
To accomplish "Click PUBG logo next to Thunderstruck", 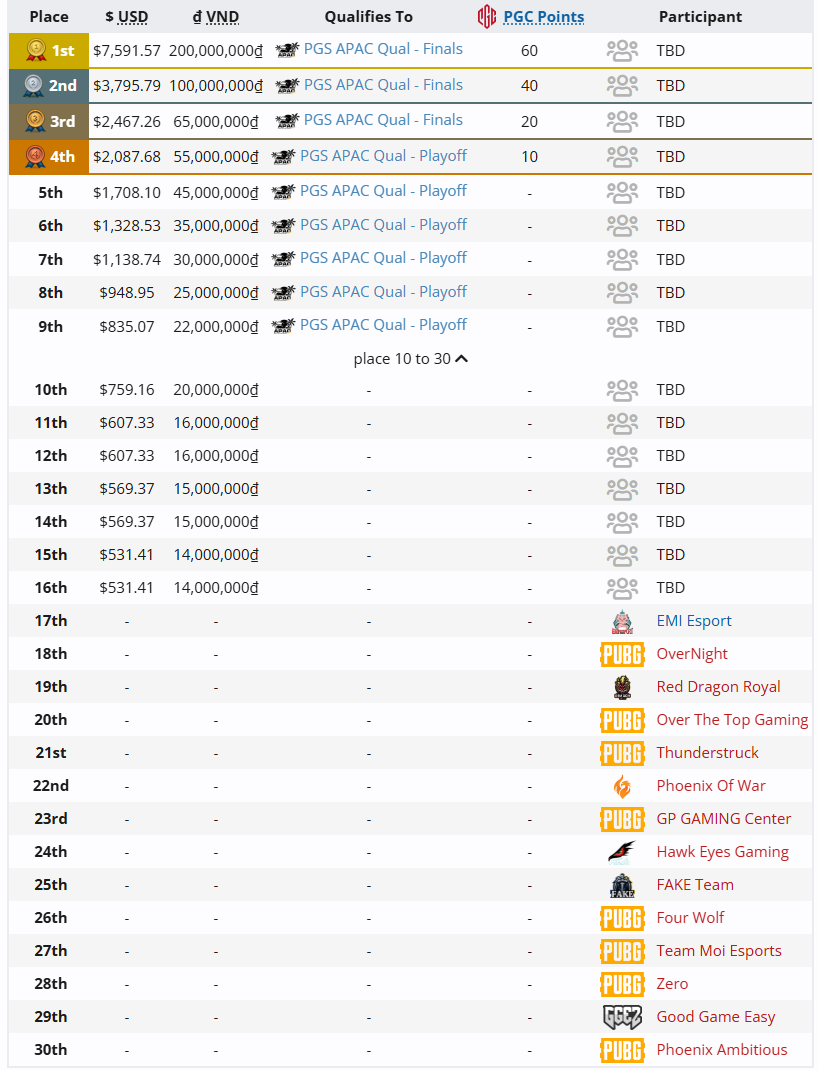I will (622, 753).
